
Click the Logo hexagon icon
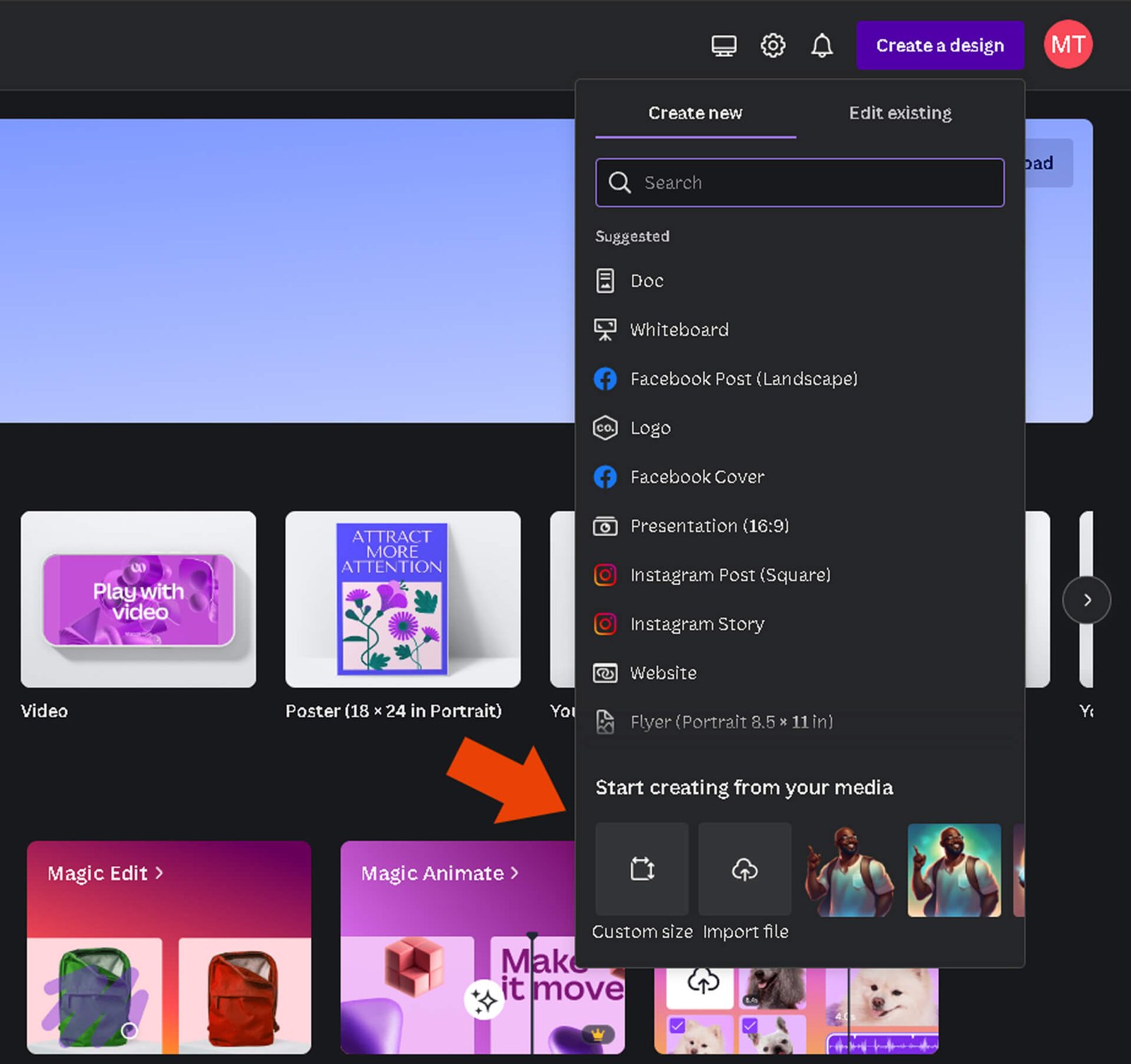605,428
